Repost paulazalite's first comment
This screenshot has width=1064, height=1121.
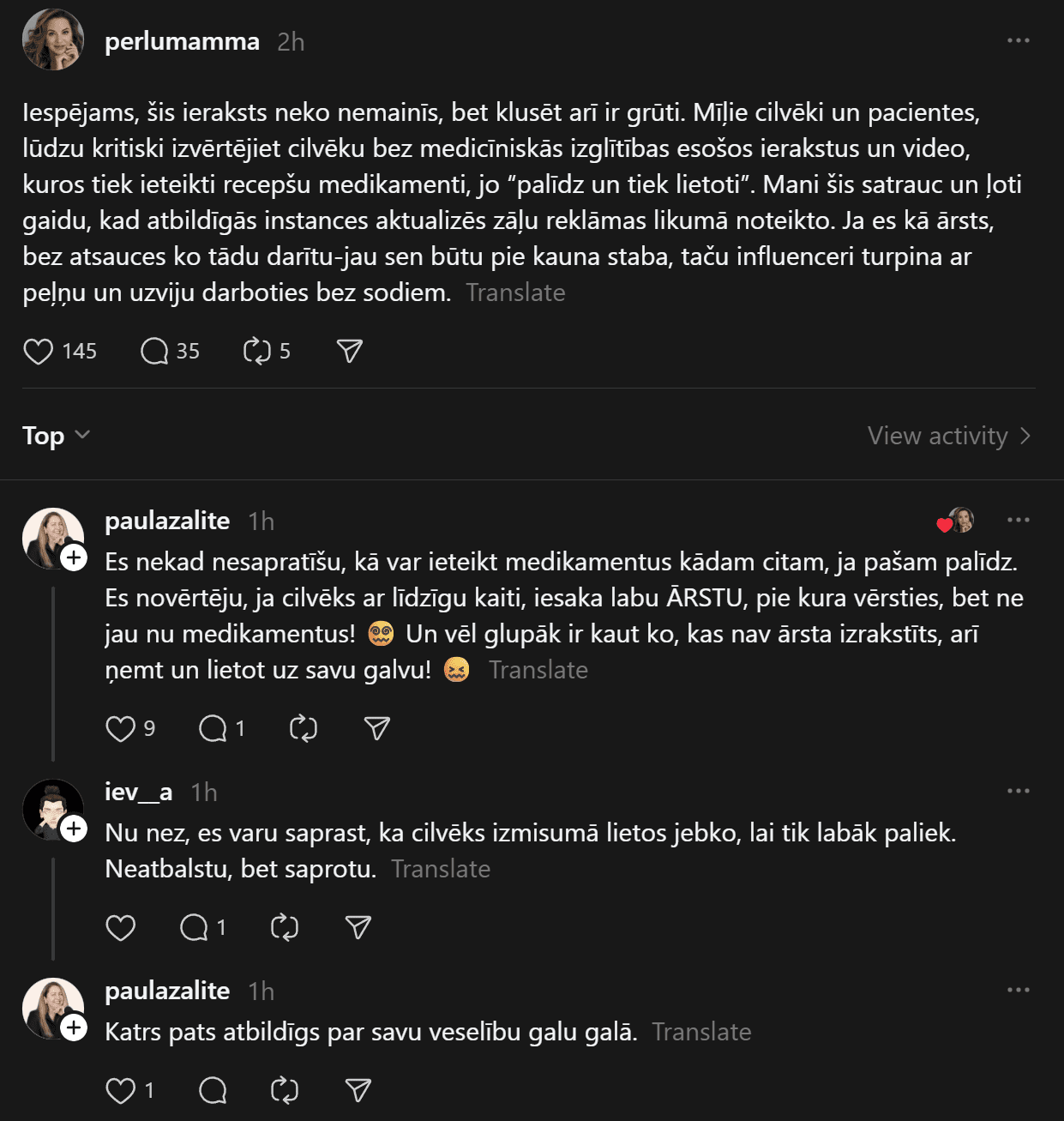[x=304, y=728]
